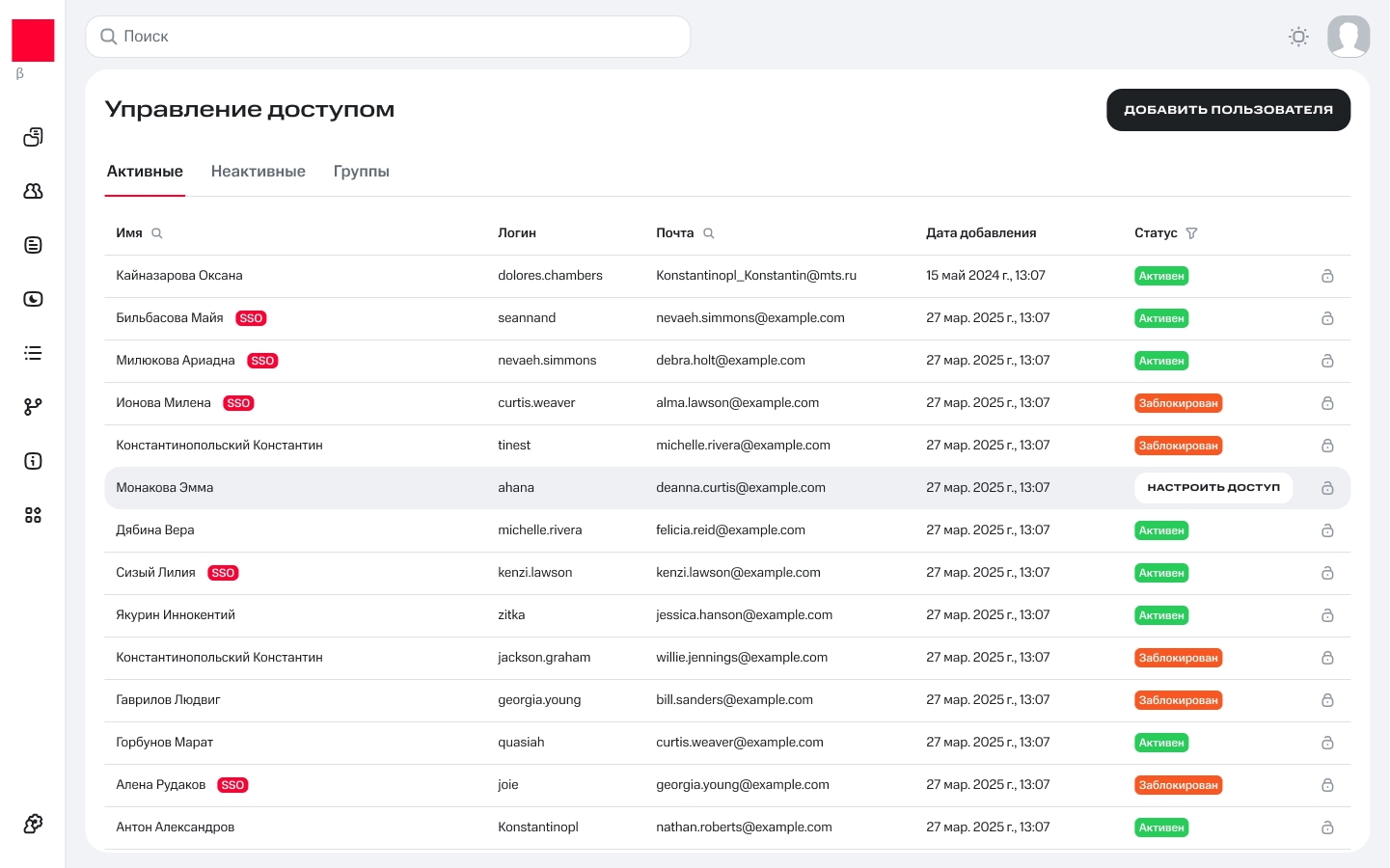
Task: Switch to the Группы tab
Action: click(361, 172)
